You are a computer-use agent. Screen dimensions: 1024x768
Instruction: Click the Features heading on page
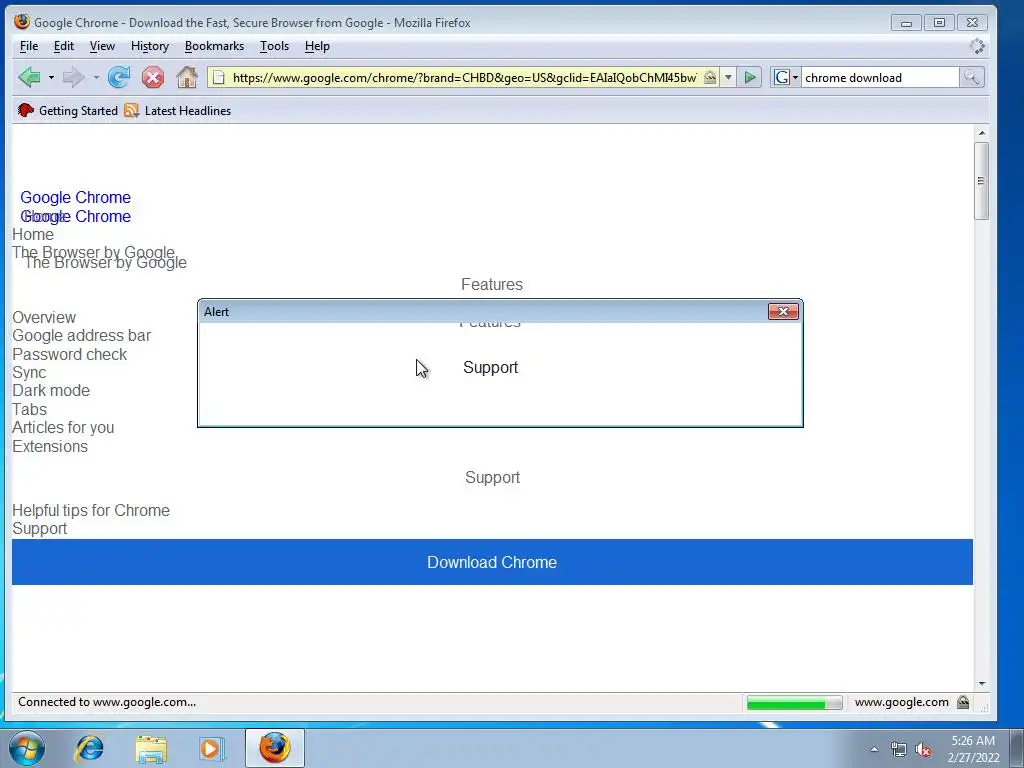[x=492, y=285]
